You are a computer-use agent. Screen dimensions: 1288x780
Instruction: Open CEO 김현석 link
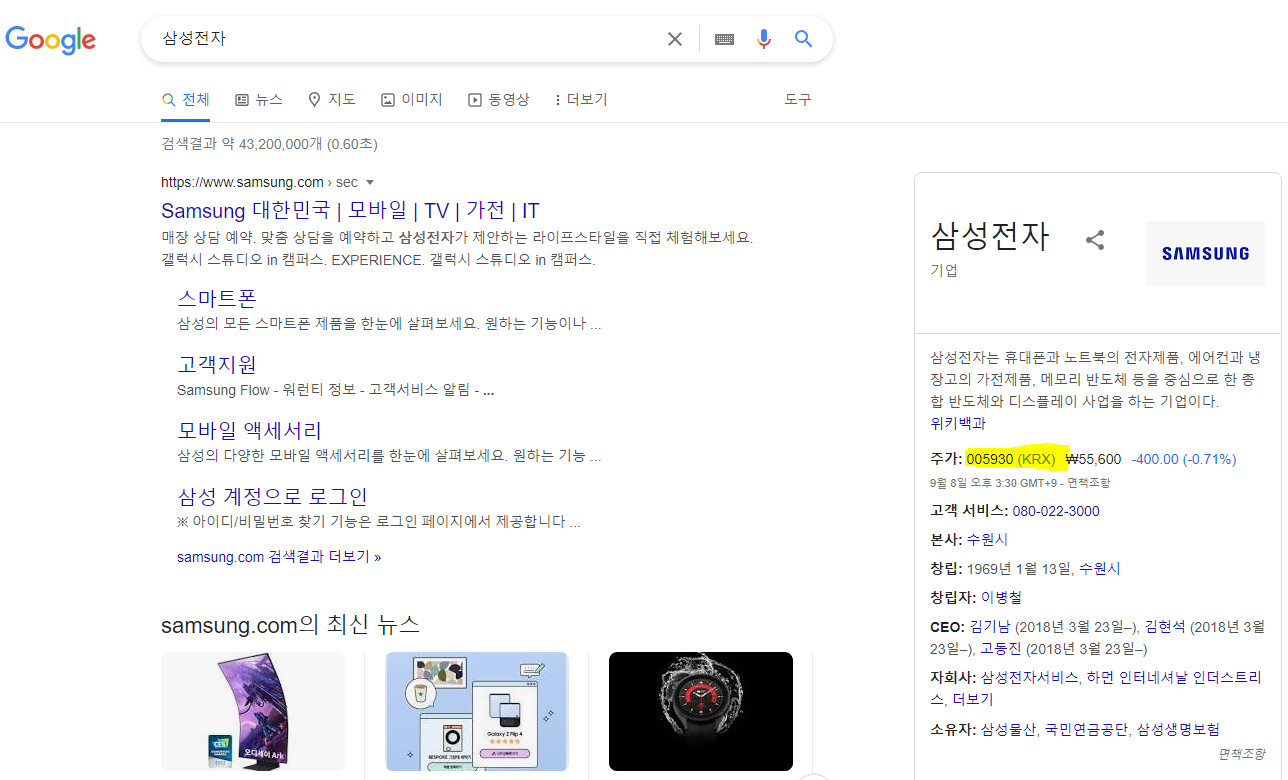coord(1165,627)
